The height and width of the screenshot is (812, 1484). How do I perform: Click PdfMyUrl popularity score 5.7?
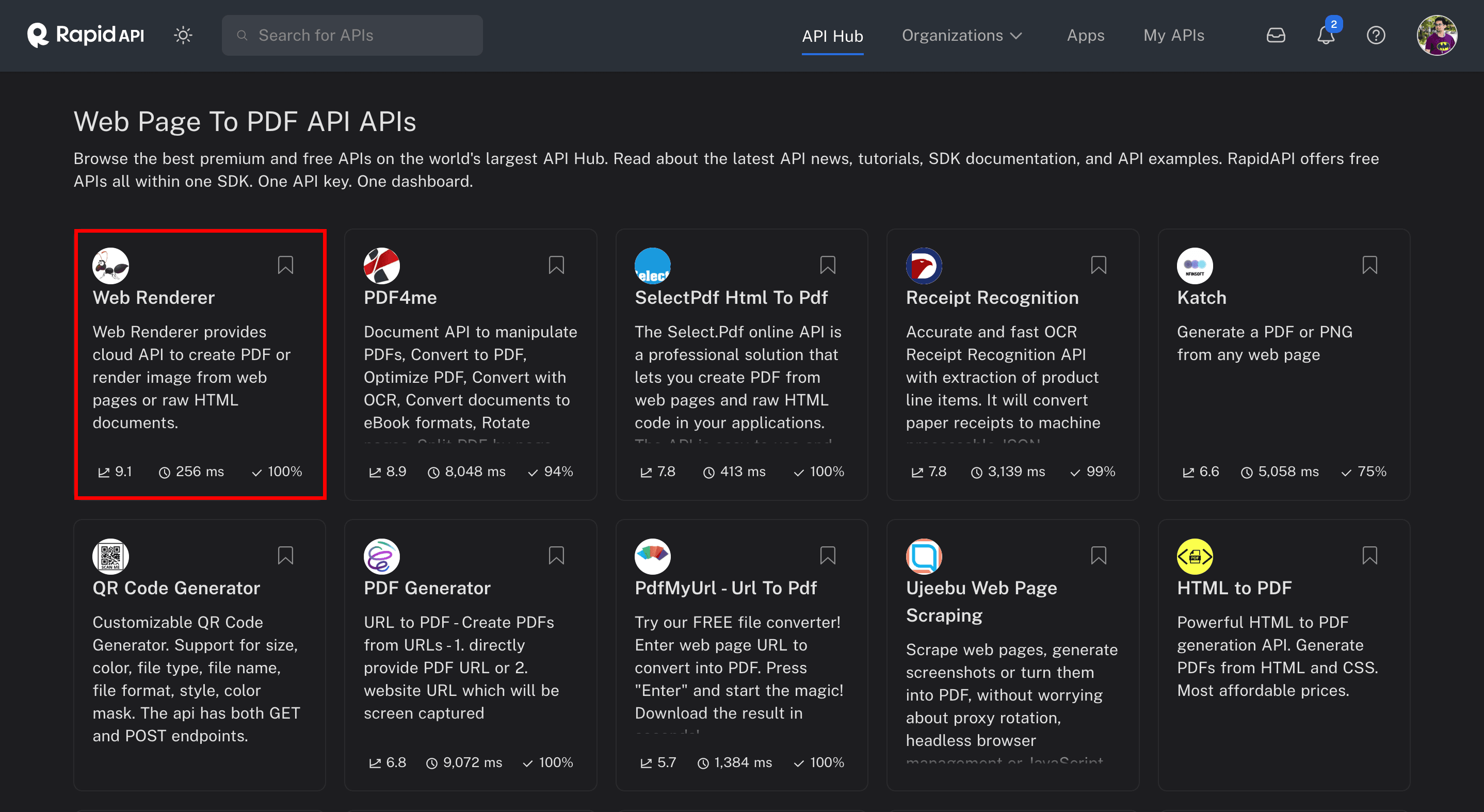coord(657,762)
